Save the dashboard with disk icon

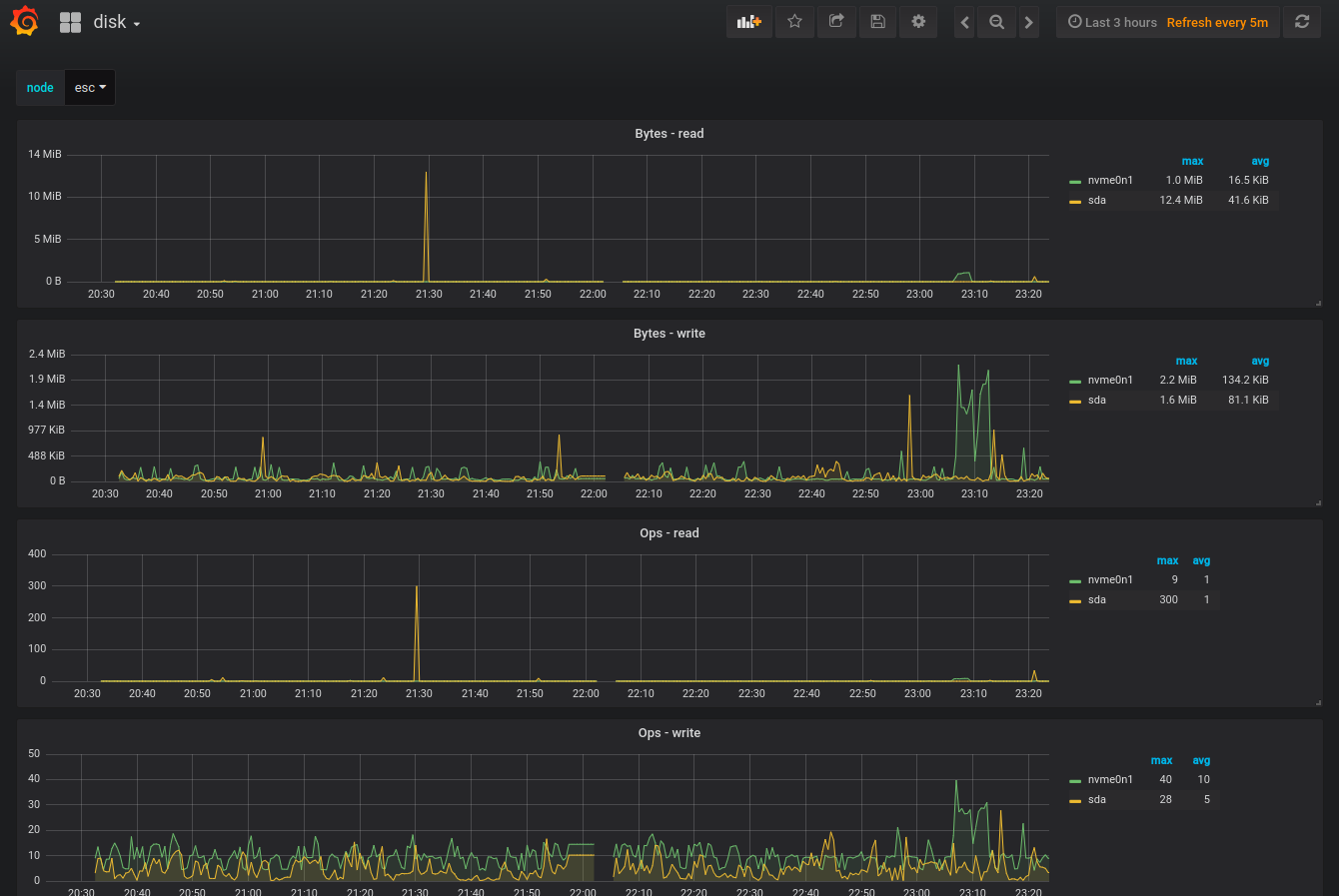click(877, 22)
